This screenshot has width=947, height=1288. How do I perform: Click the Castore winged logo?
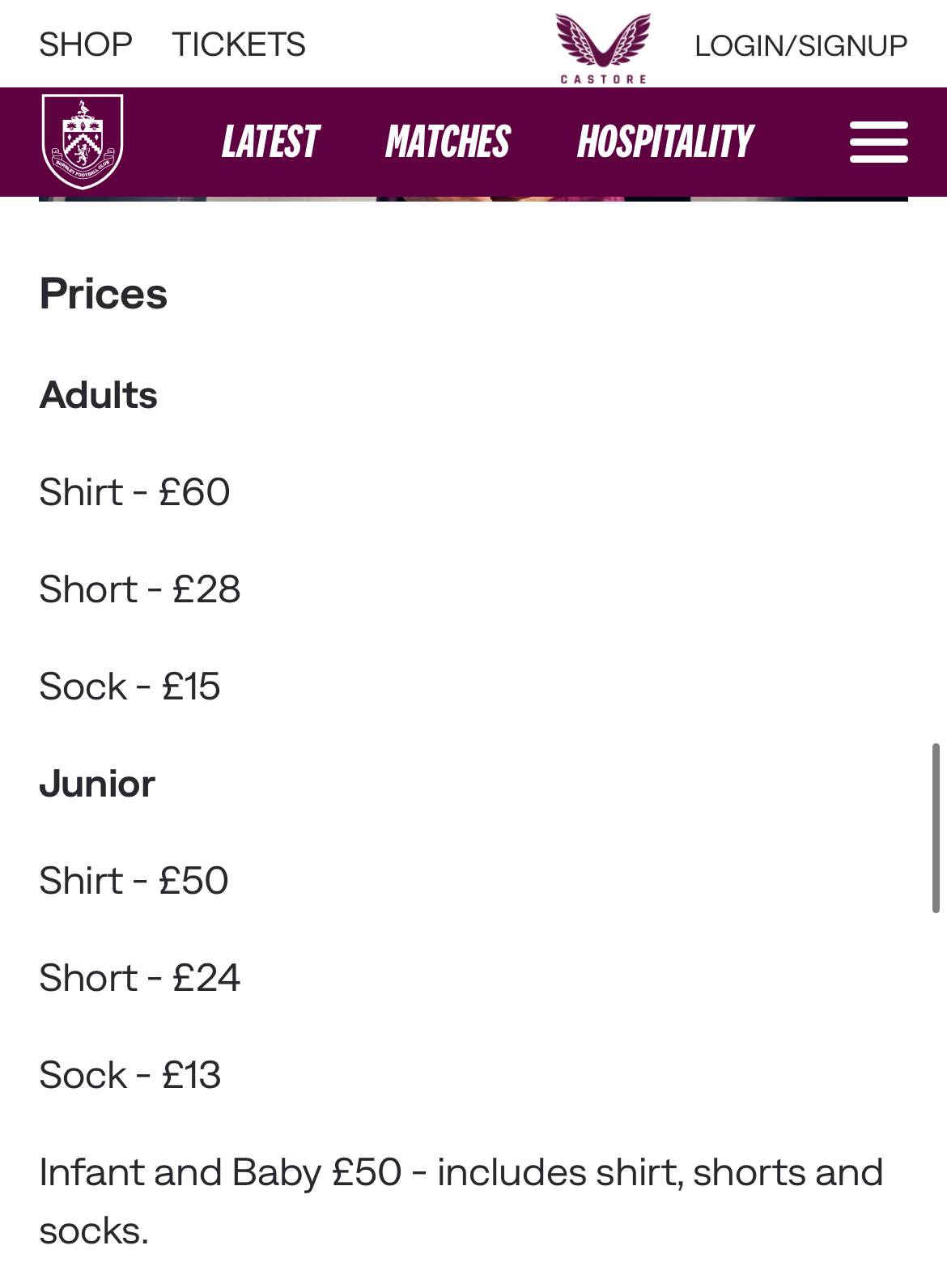(x=603, y=48)
